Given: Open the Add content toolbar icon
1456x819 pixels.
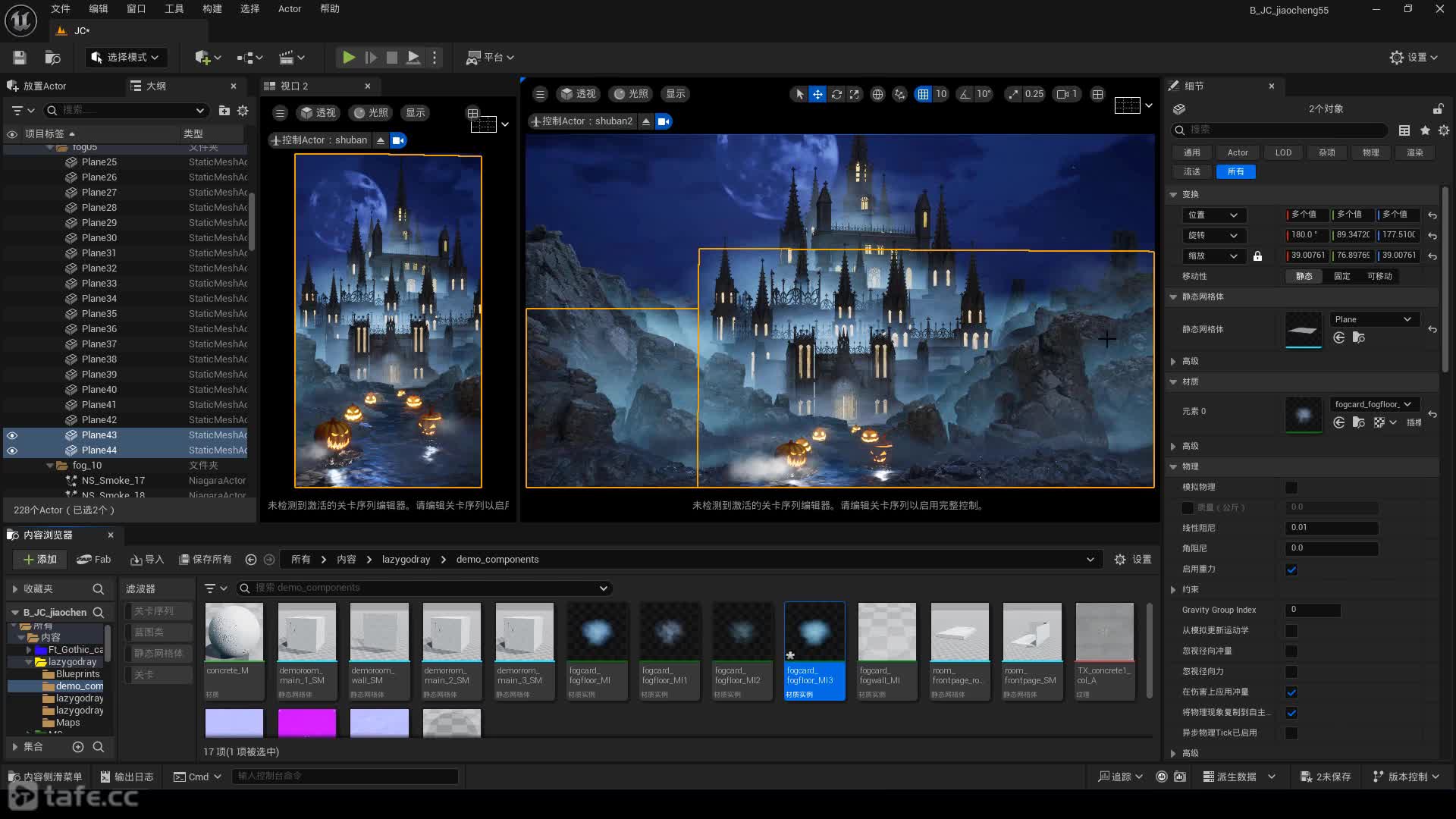Looking at the screenshot, I should point(207,58).
